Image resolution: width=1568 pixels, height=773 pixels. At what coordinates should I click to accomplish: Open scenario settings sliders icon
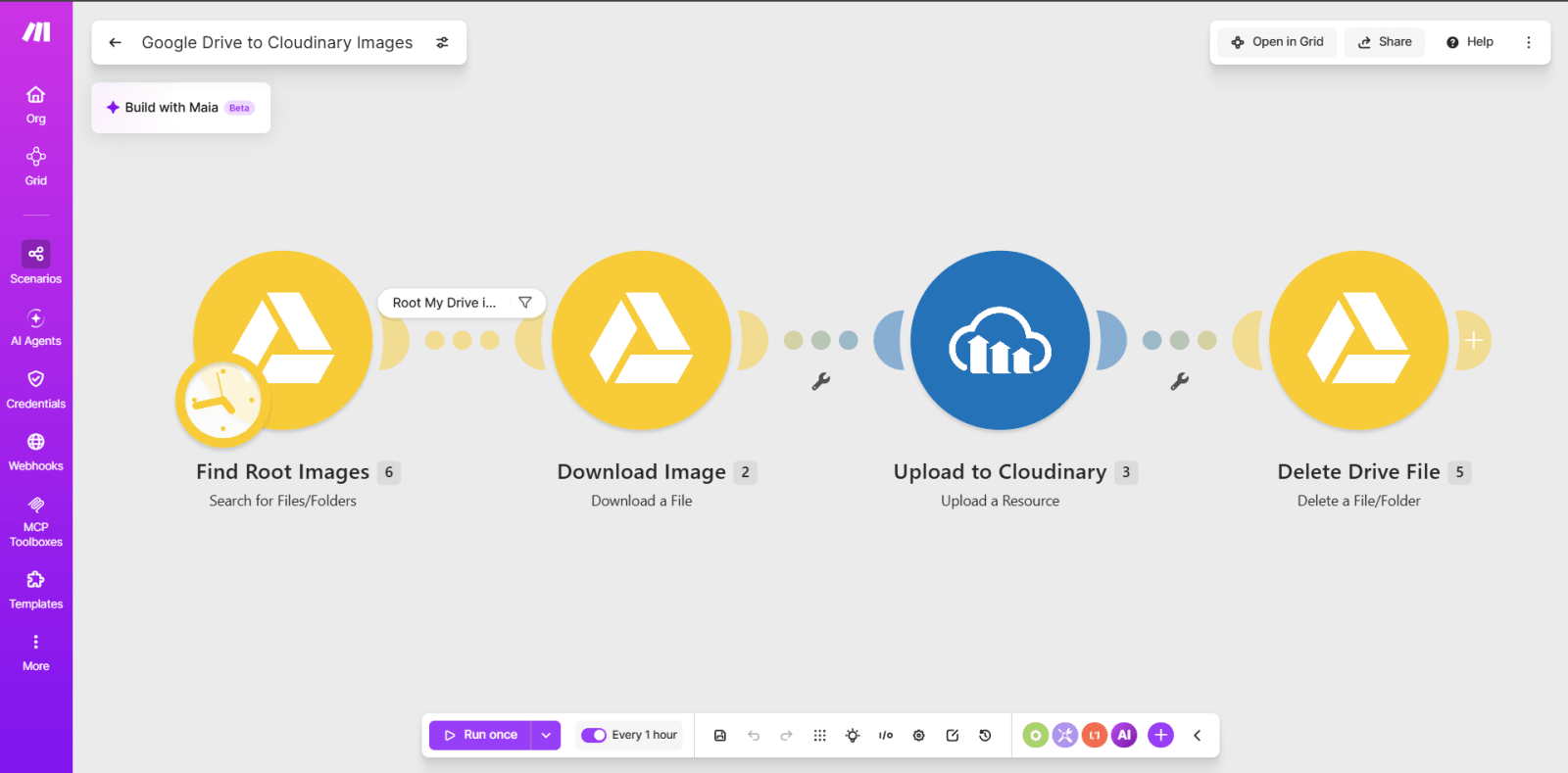point(443,42)
